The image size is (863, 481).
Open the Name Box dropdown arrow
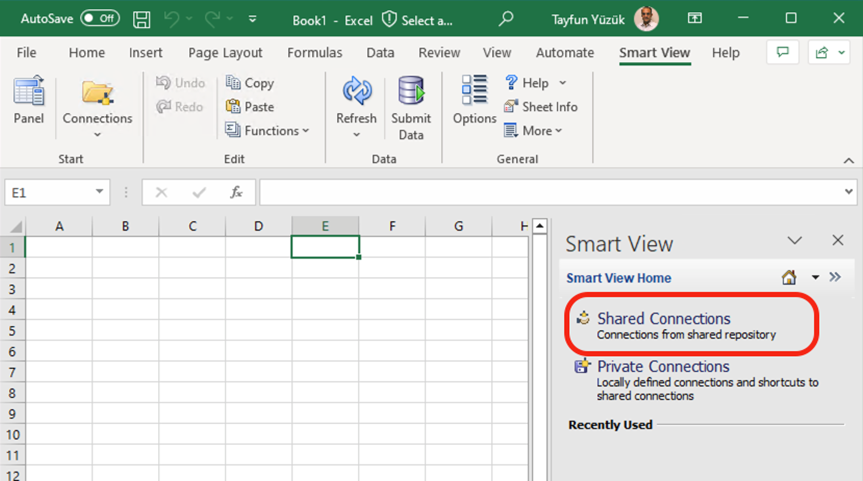100,192
